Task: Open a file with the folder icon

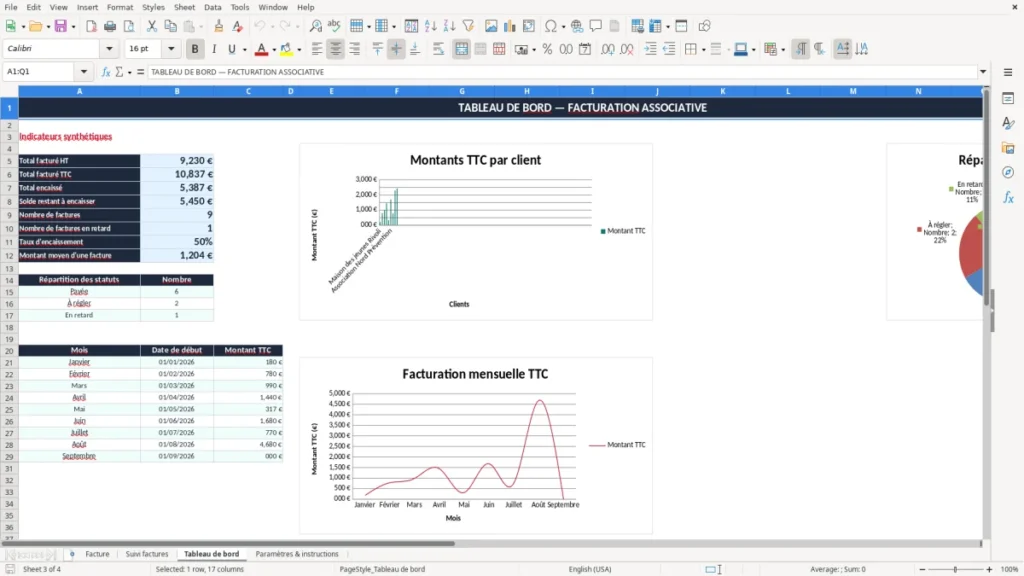Action: pyautogui.click(x=35, y=26)
